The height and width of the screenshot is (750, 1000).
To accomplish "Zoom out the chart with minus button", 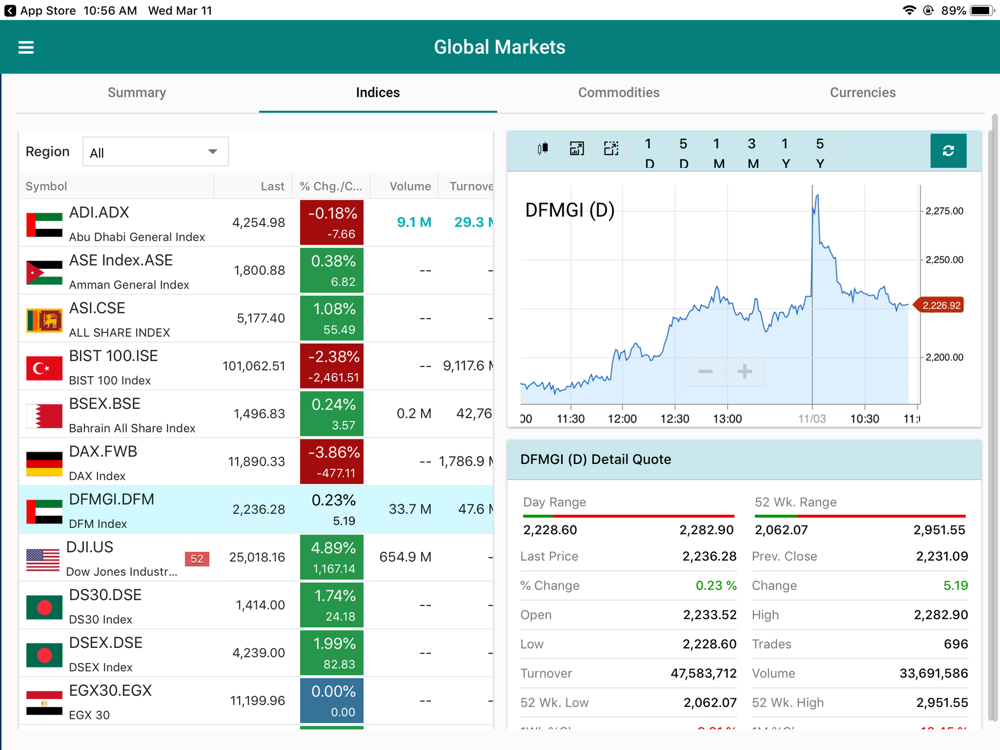I will coord(705,371).
